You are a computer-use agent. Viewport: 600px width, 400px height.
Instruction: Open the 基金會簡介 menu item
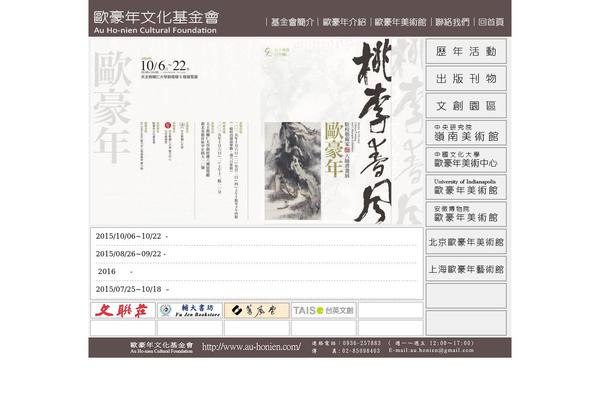(292, 22)
